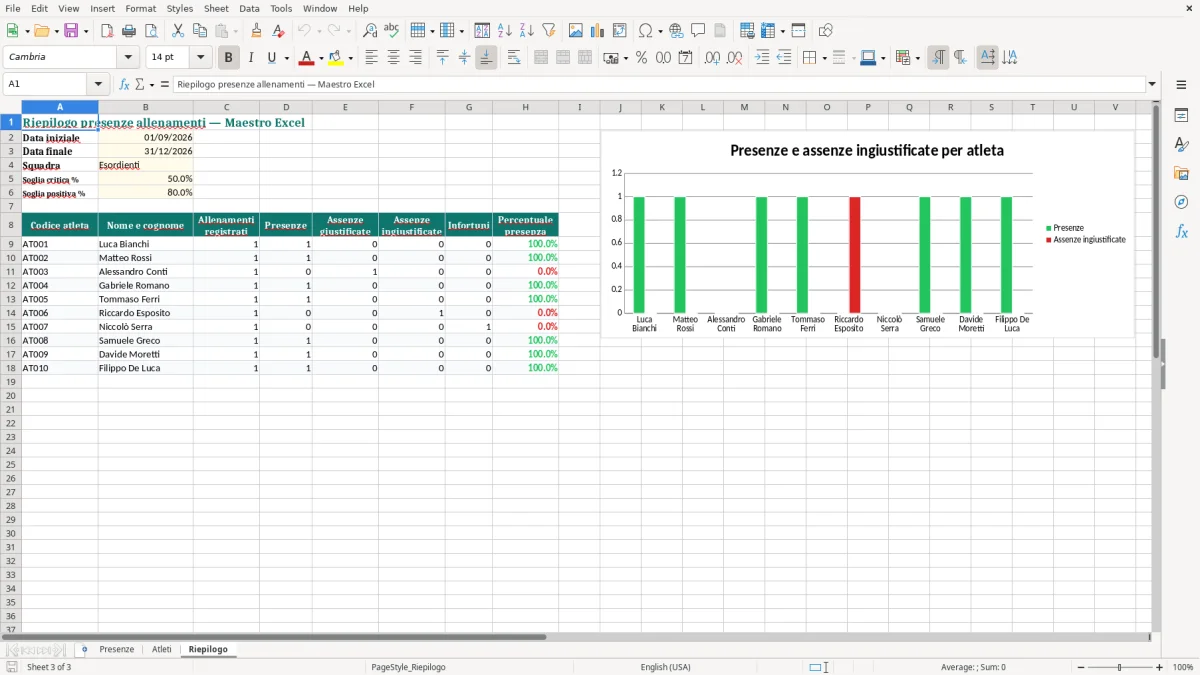Image resolution: width=1200 pixels, height=675 pixels.
Task: Insert hyperlink icon
Action: click(677, 31)
